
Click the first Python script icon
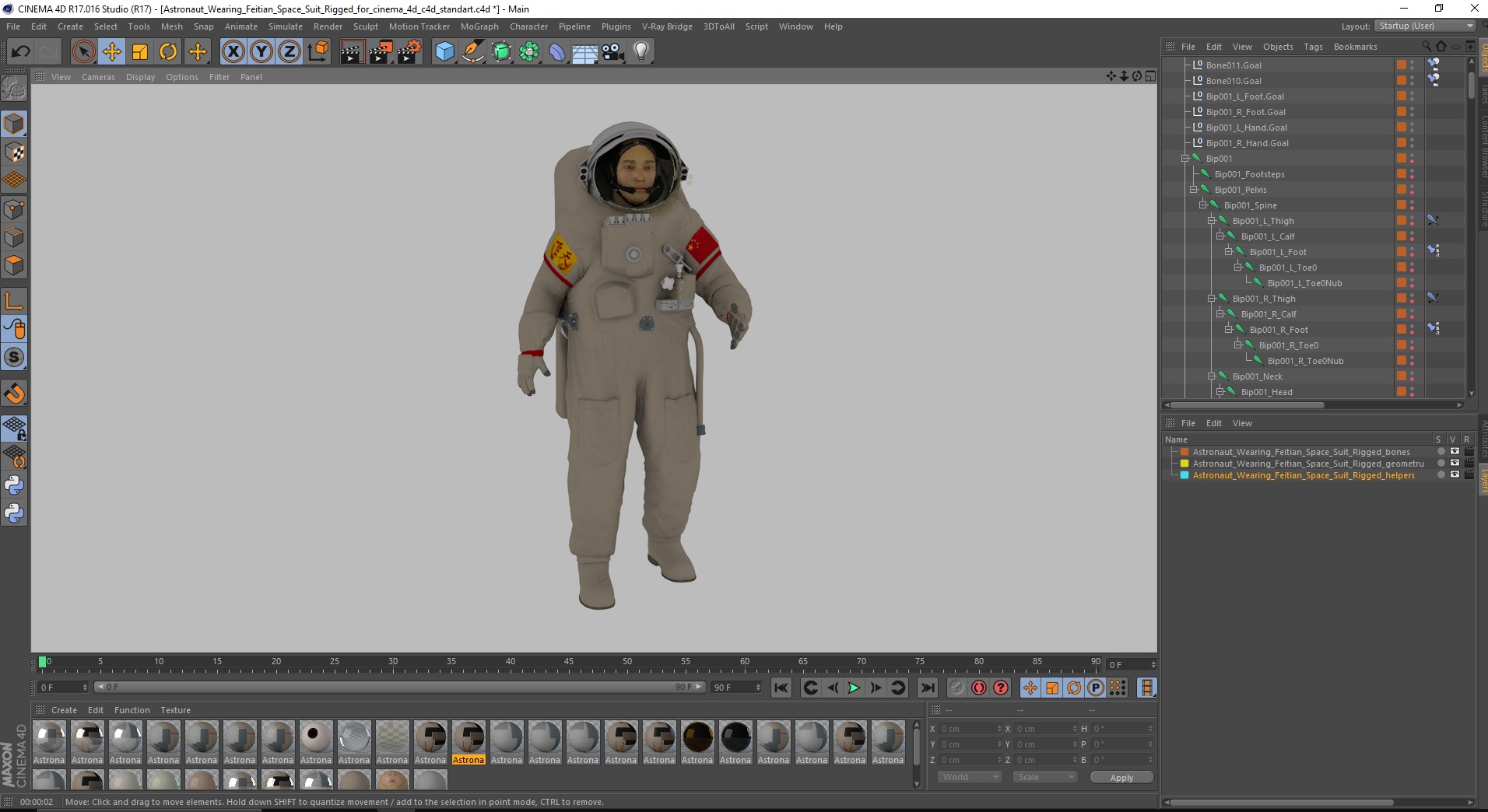(14, 485)
